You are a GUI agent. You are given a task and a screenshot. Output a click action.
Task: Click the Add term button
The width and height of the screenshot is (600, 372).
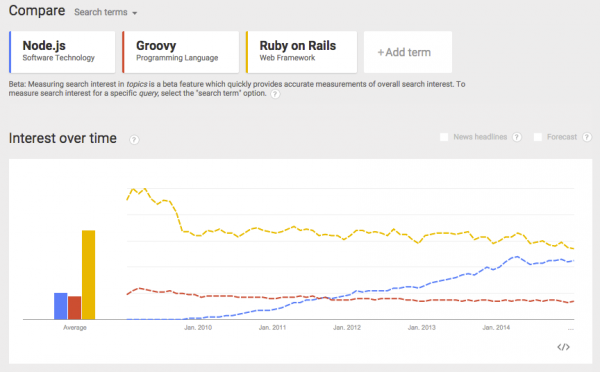[408, 52]
